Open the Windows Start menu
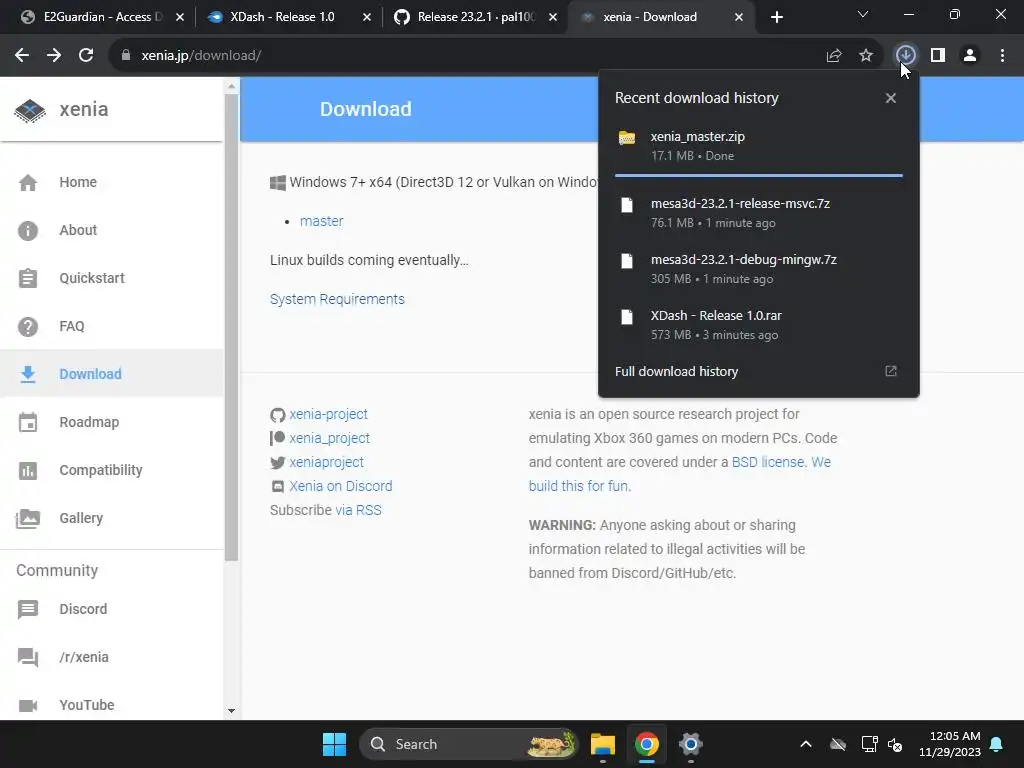 coord(334,744)
